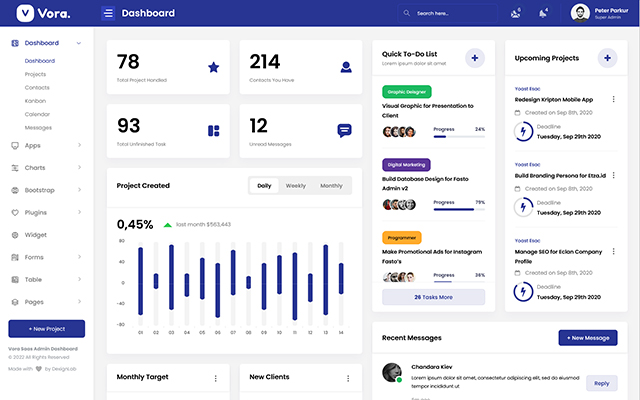The image size is (640, 400).
Task: Open Kanban in the sidebar
Action: pyautogui.click(x=37, y=101)
